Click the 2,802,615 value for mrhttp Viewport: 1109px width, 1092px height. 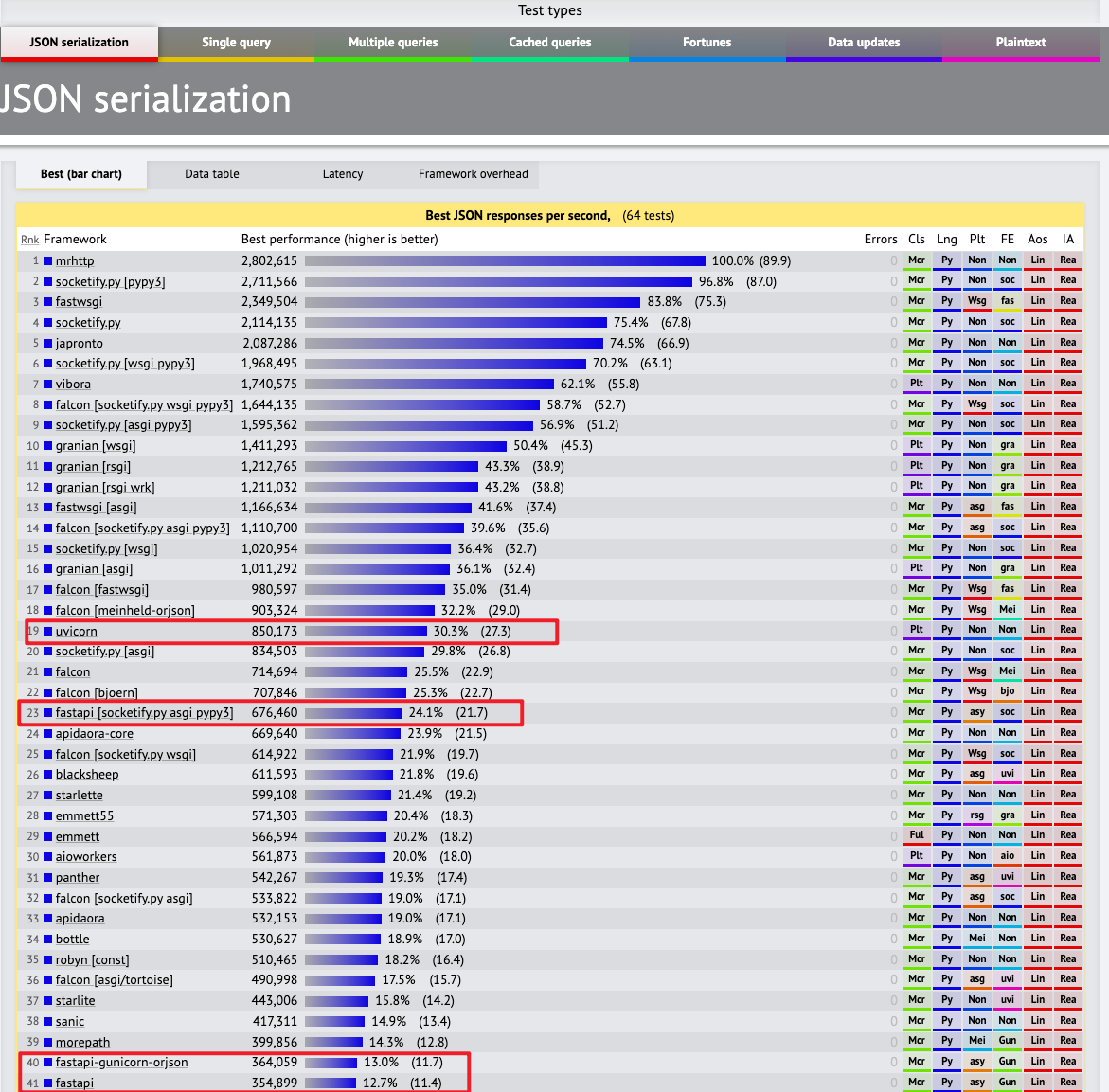coord(270,261)
